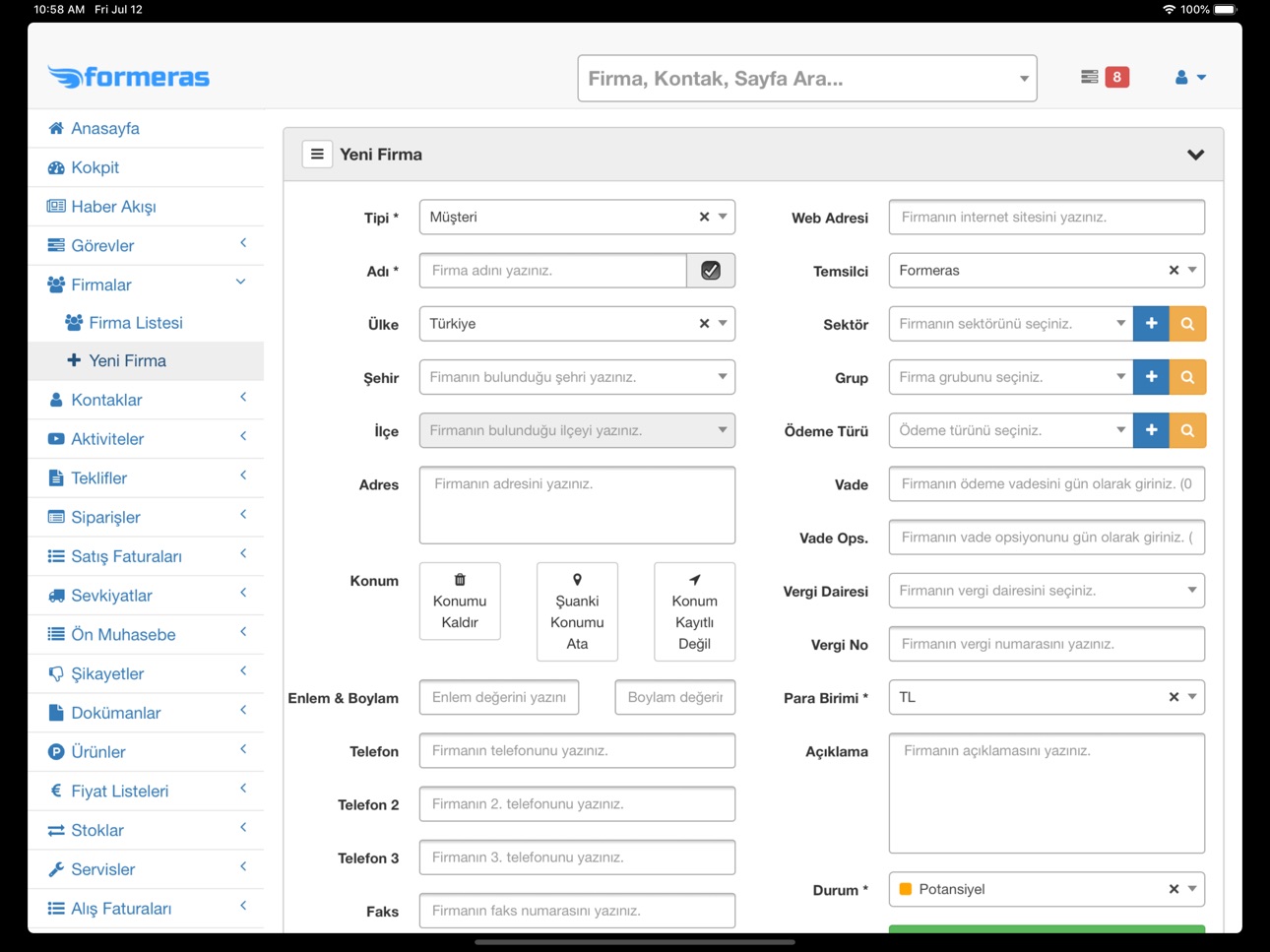
Task: Expand the Ürünler sidebar menu
Action: (x=146, y=752)
